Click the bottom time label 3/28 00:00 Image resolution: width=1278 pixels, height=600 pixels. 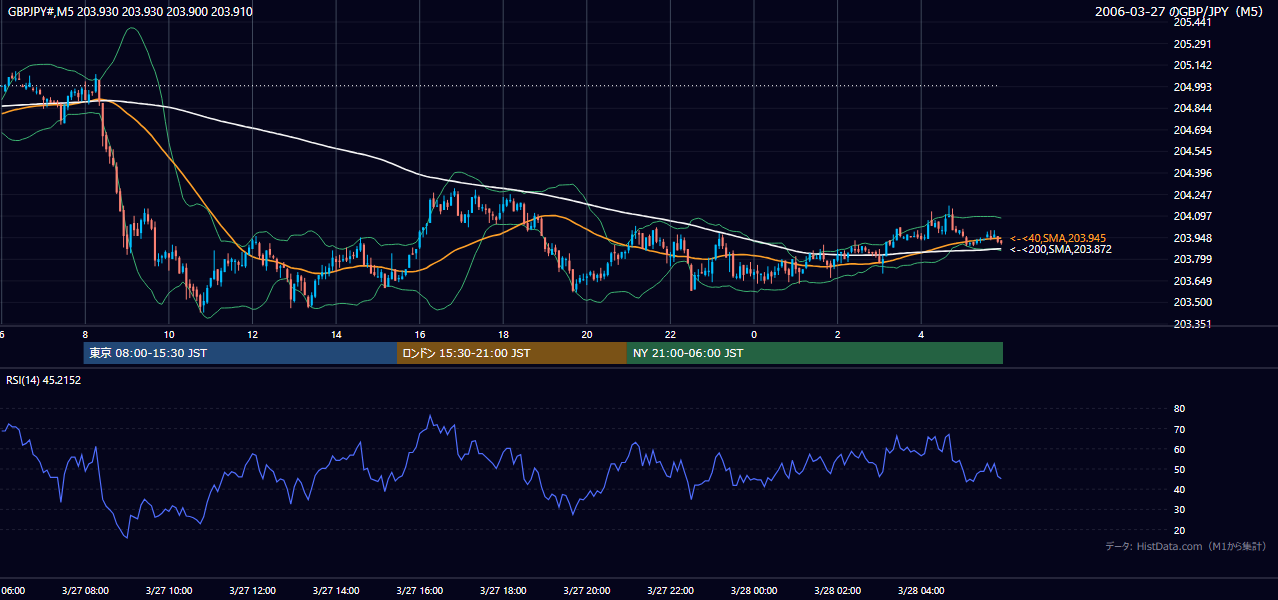point(754,591)
